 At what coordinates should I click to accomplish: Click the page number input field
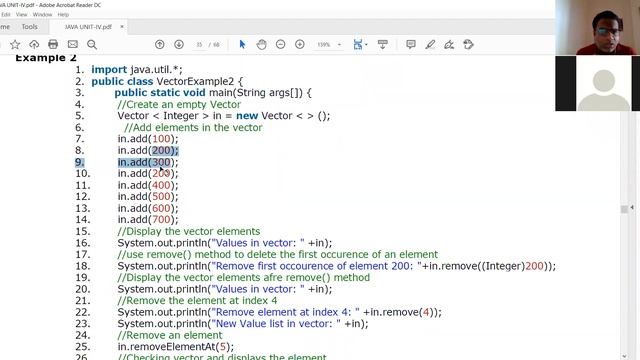click(x=199, y=44)
